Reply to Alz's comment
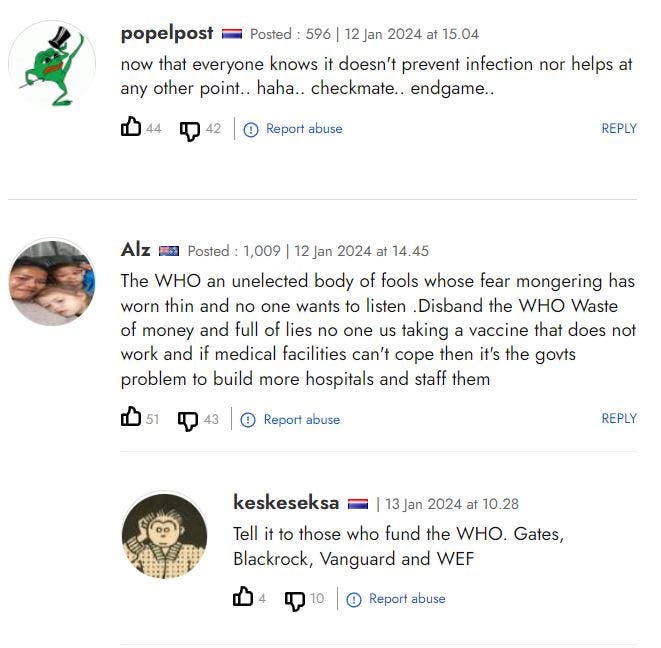The image size is (661, 648). [x=619, y=418]
